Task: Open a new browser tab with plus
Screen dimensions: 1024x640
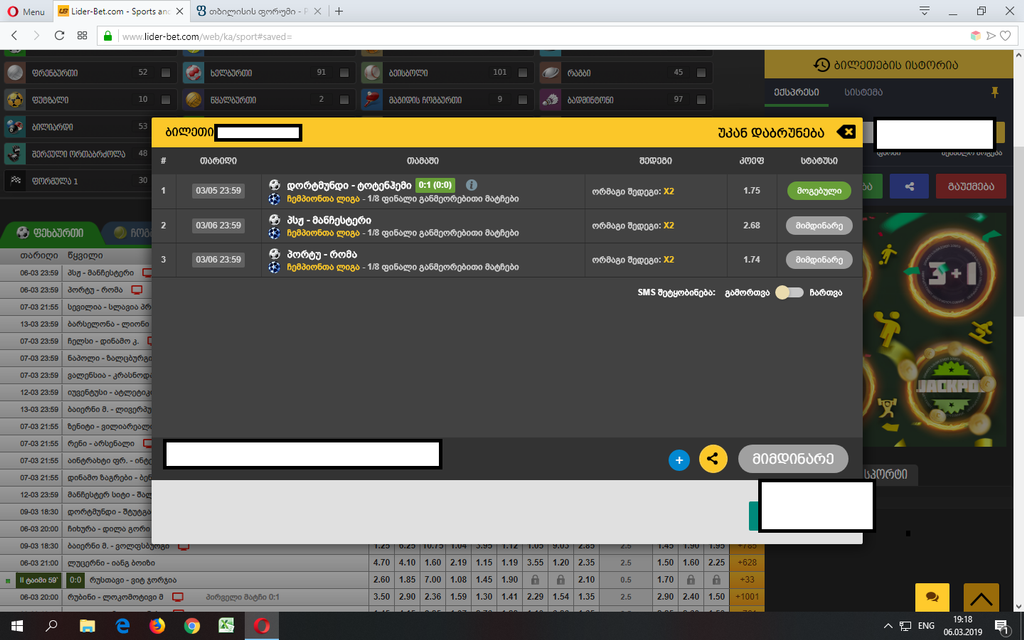Action: [338, 11]
